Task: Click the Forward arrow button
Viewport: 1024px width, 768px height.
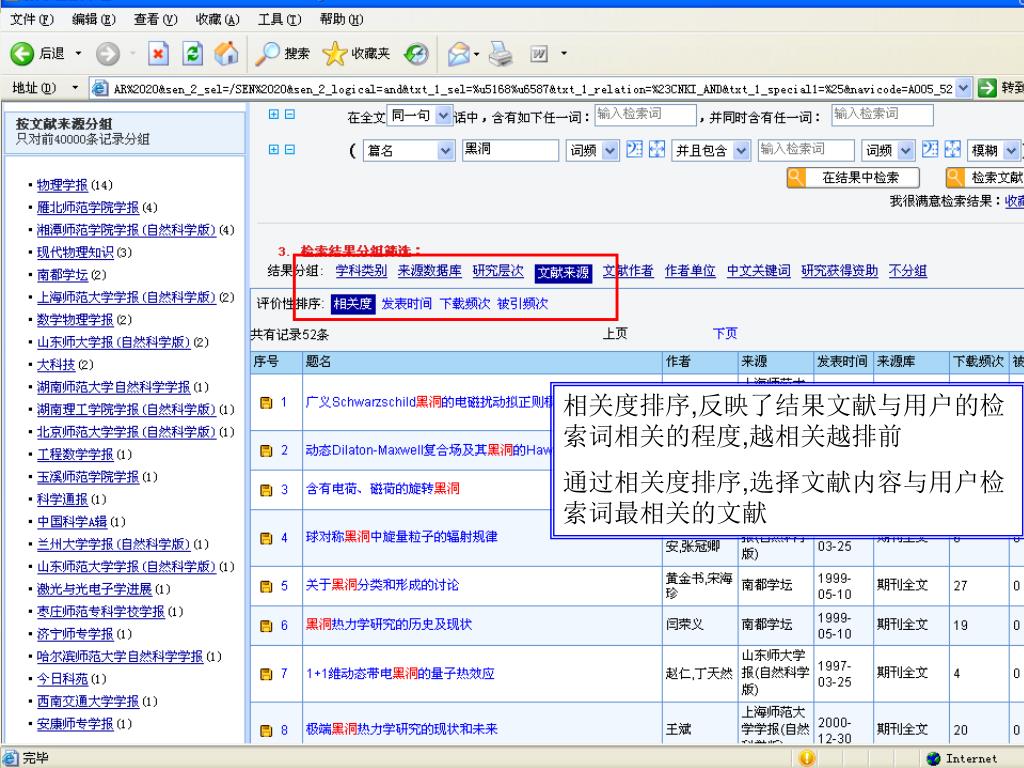Action: coord(108,54)
